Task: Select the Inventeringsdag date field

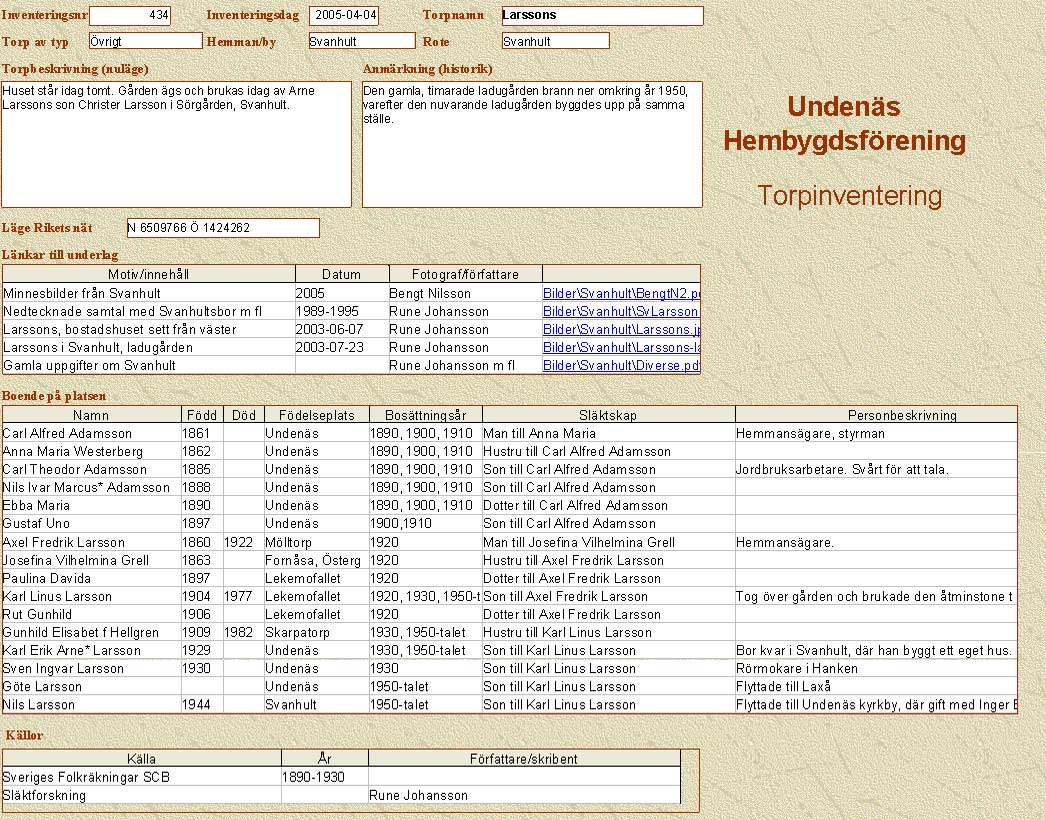Action: coord(344,16)
